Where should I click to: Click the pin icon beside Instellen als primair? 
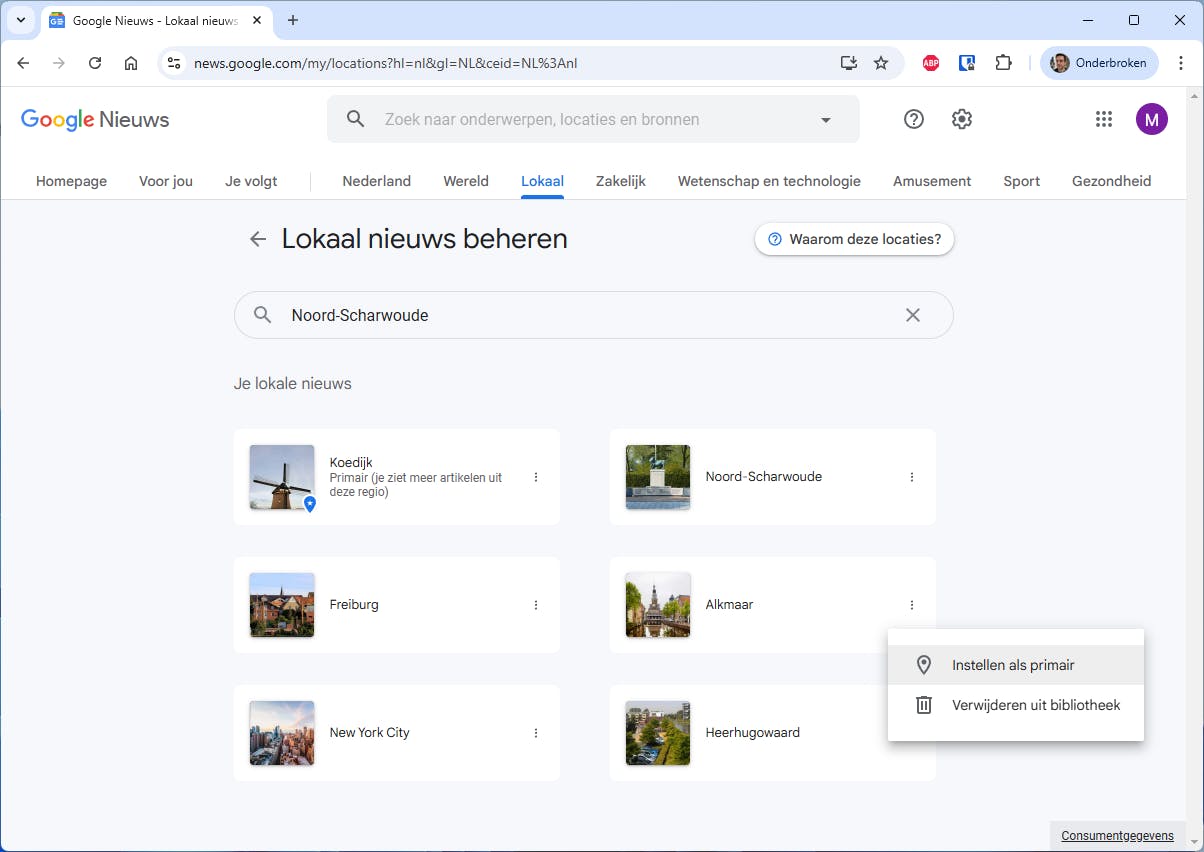click(x=923, y=664)
